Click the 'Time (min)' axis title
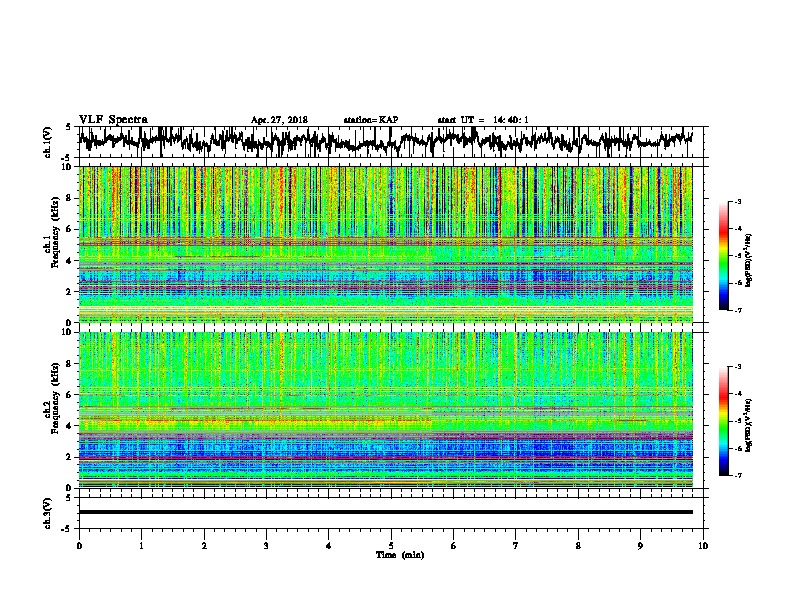 pos(400,555)
